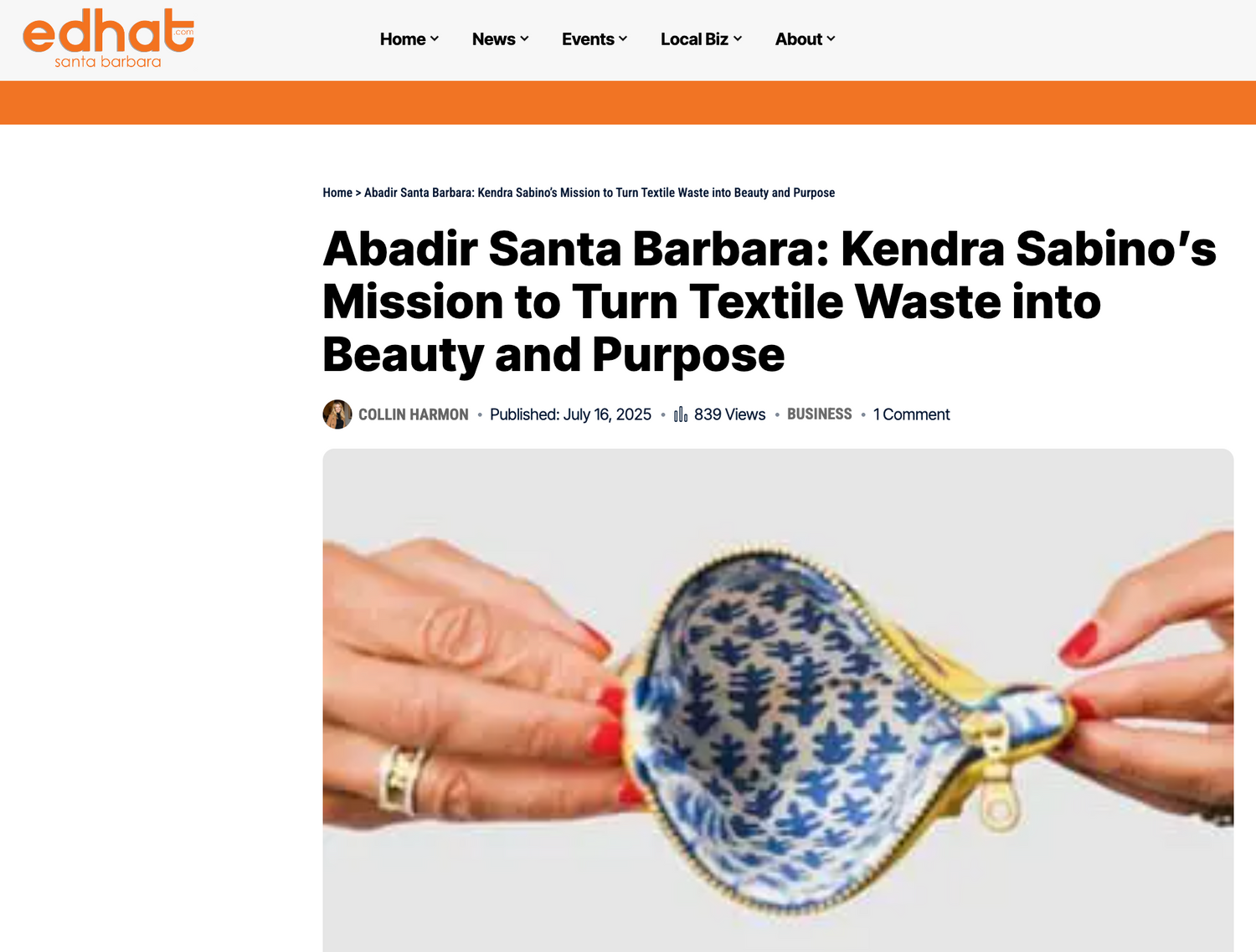The image size is (1256, 952).
Task: Open the Local Biz navigation item
Action: 694,39
